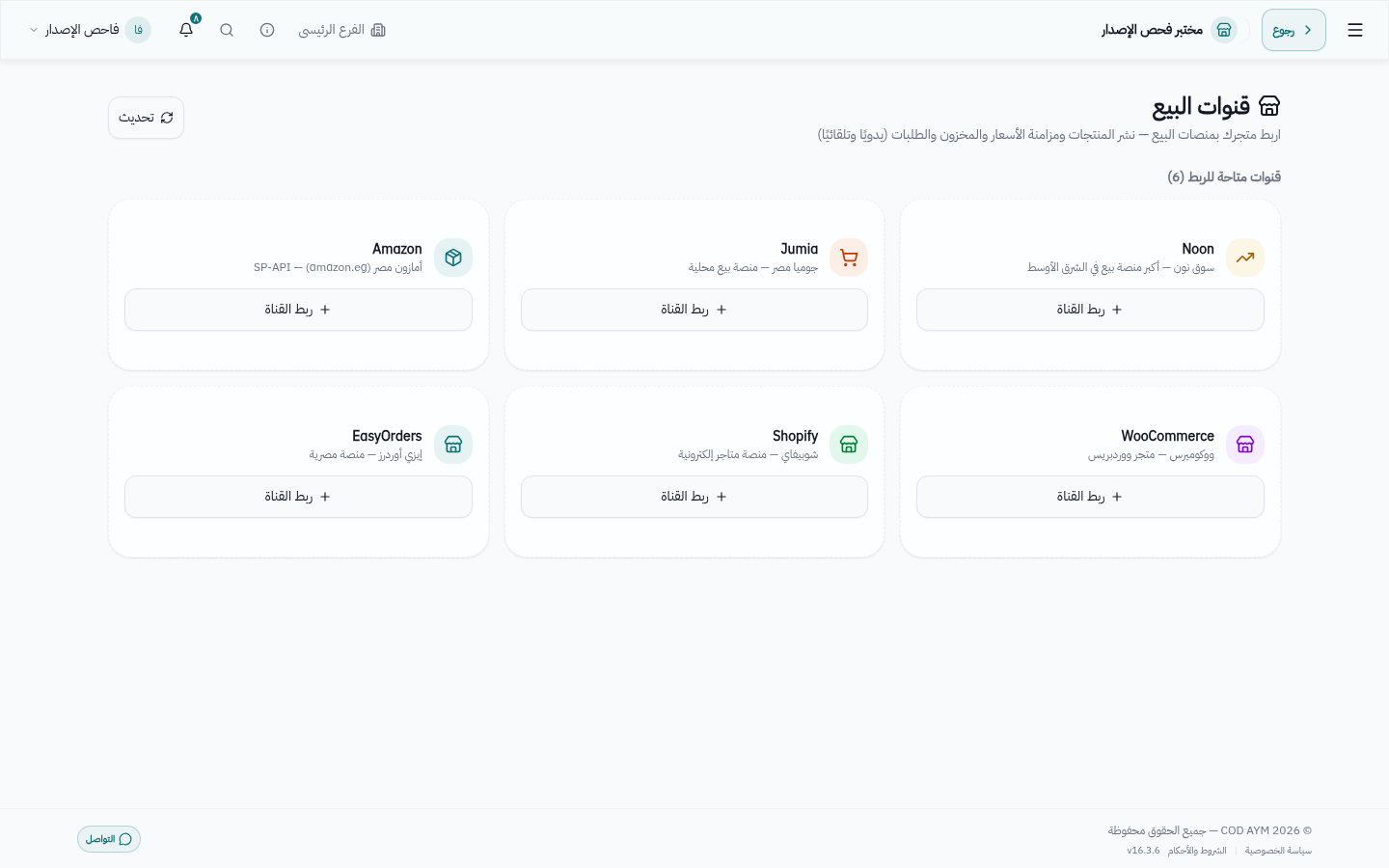Open the search icon
This screenshot has width=1389, height=868.
pos(227,30)
